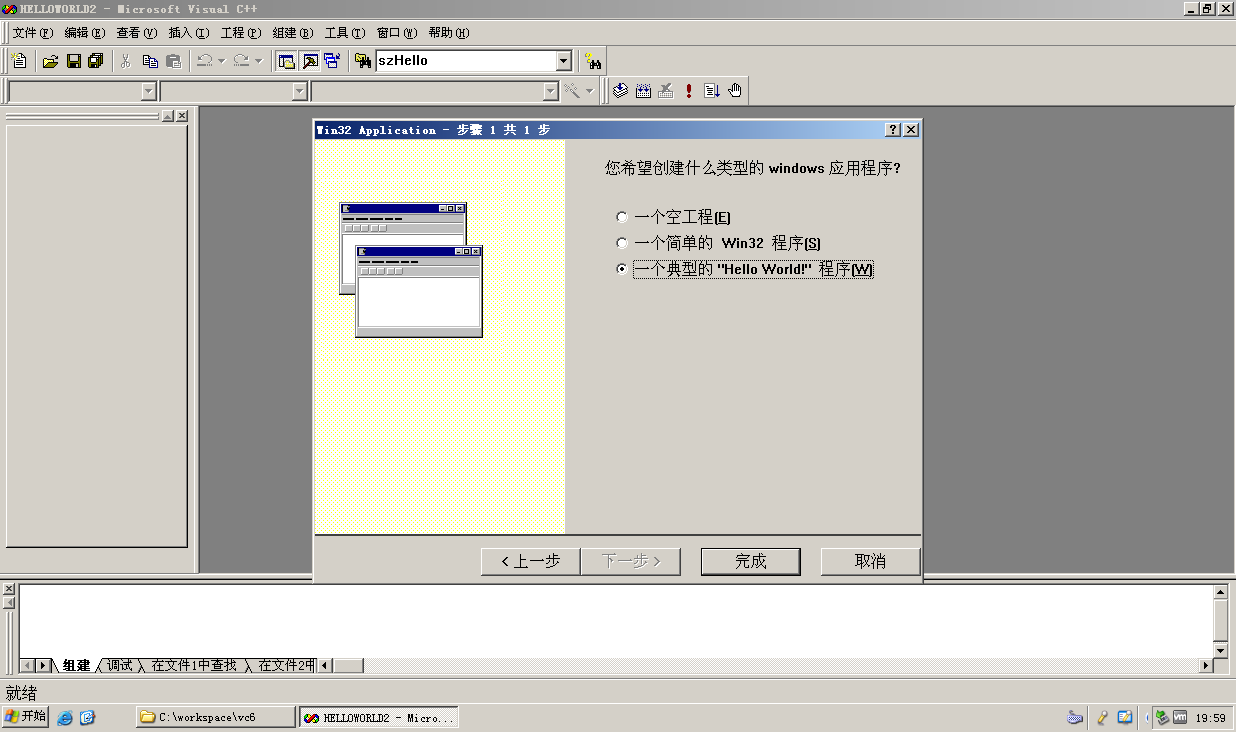Open the 查看 (View) menu
This screenshot has height=732, width=1236.
pos(137,33)
